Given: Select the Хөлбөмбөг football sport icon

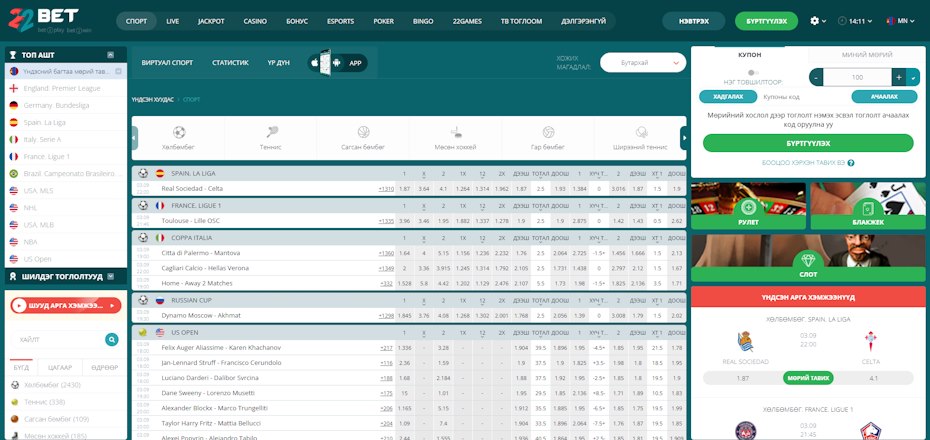Looking at the screenshot, I should 179,132.
